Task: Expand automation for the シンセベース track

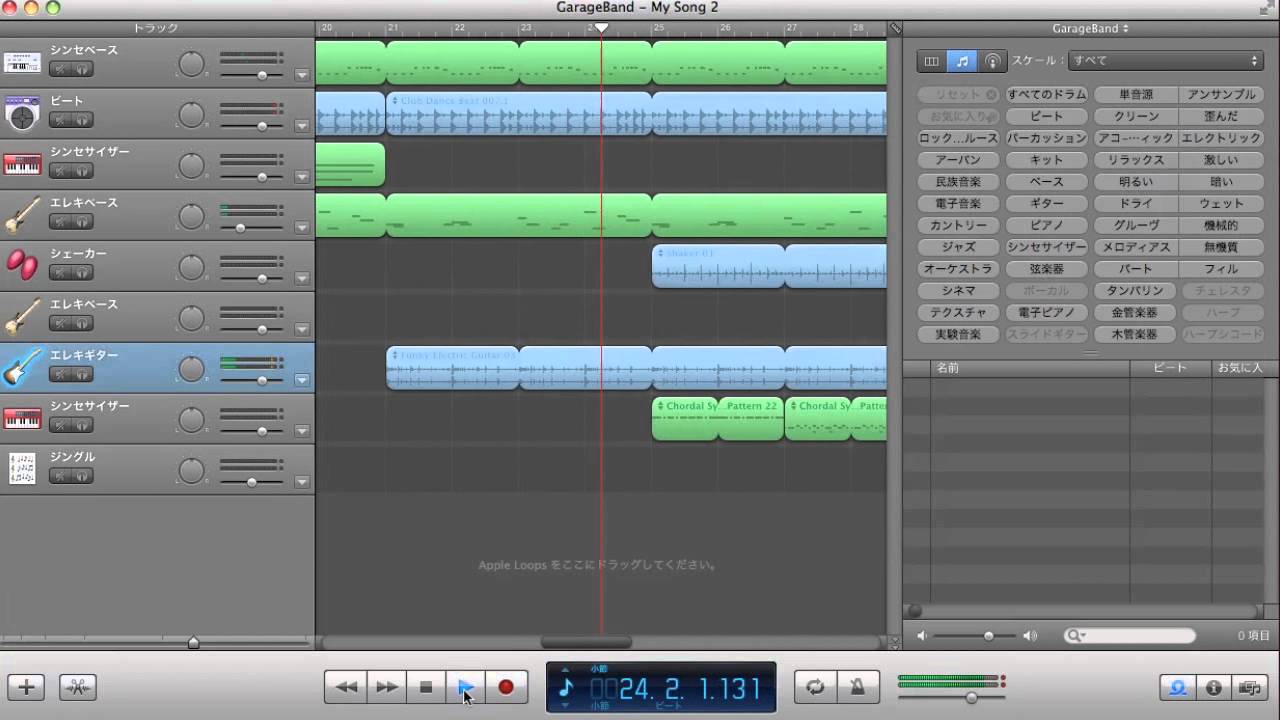Action: coord(302,75)
